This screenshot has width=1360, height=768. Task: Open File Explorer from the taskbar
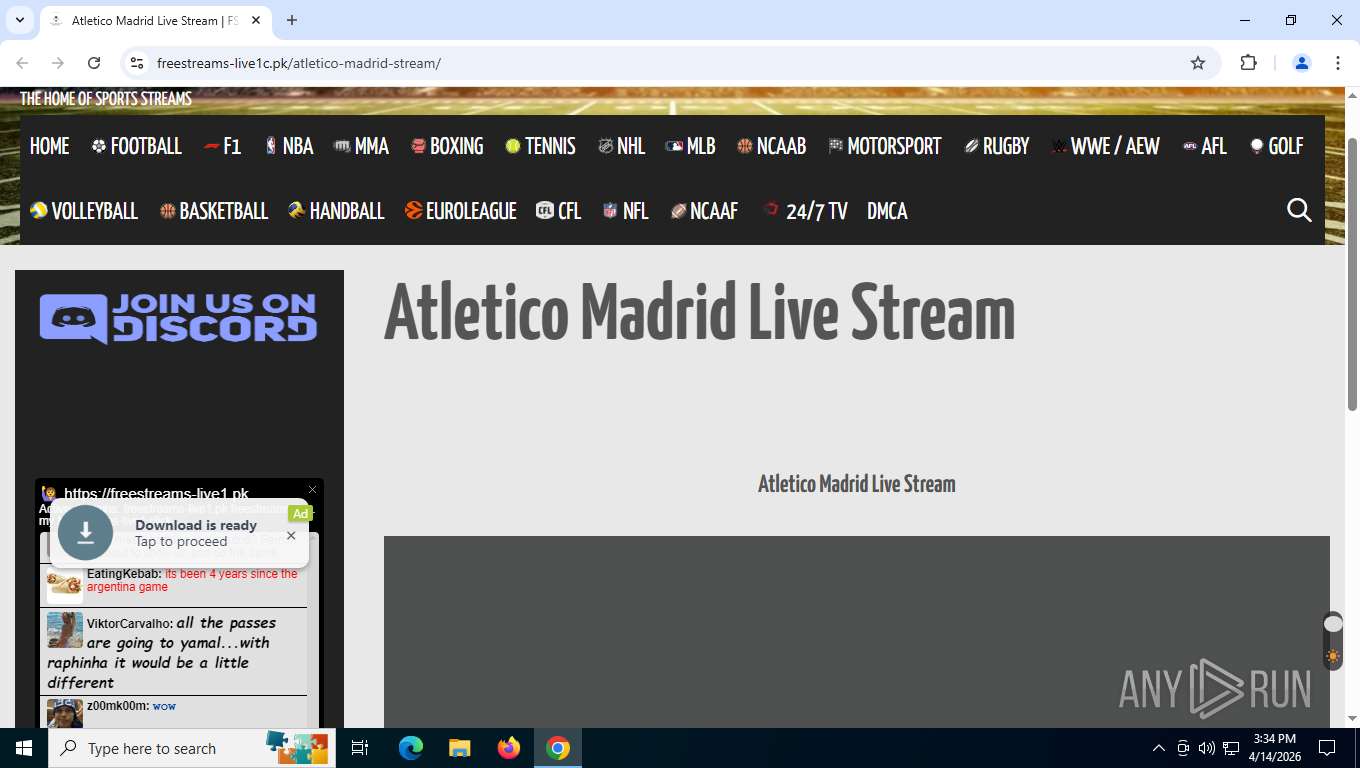459,748
